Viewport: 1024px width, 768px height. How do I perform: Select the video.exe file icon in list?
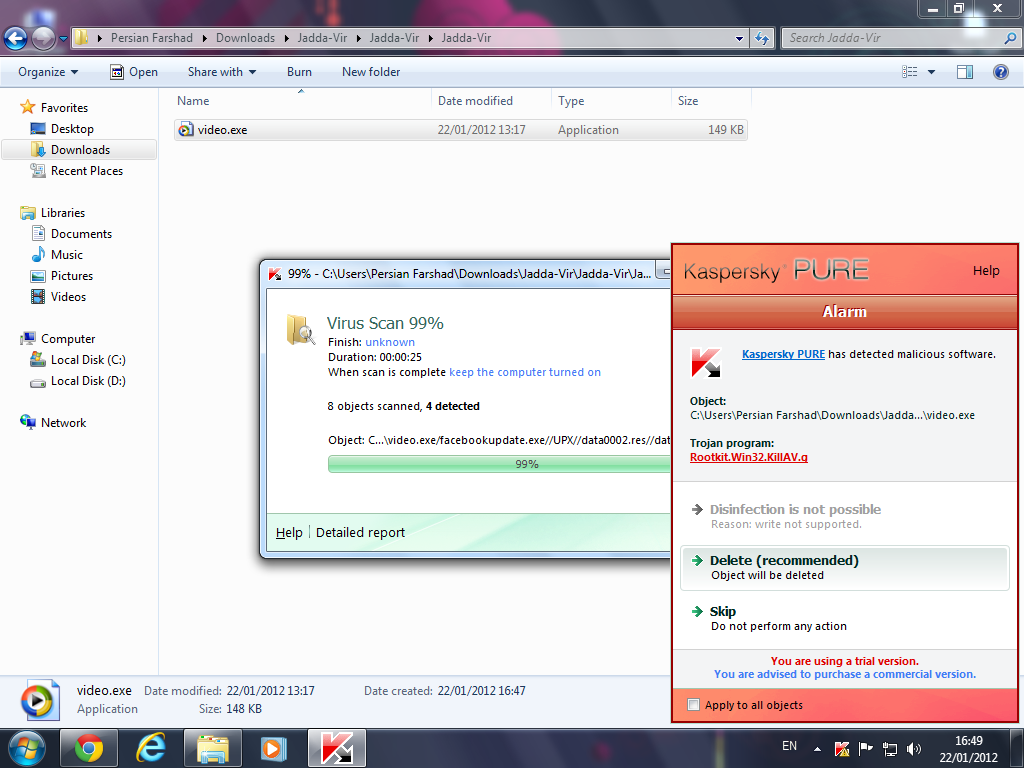[x=186, y=129]
